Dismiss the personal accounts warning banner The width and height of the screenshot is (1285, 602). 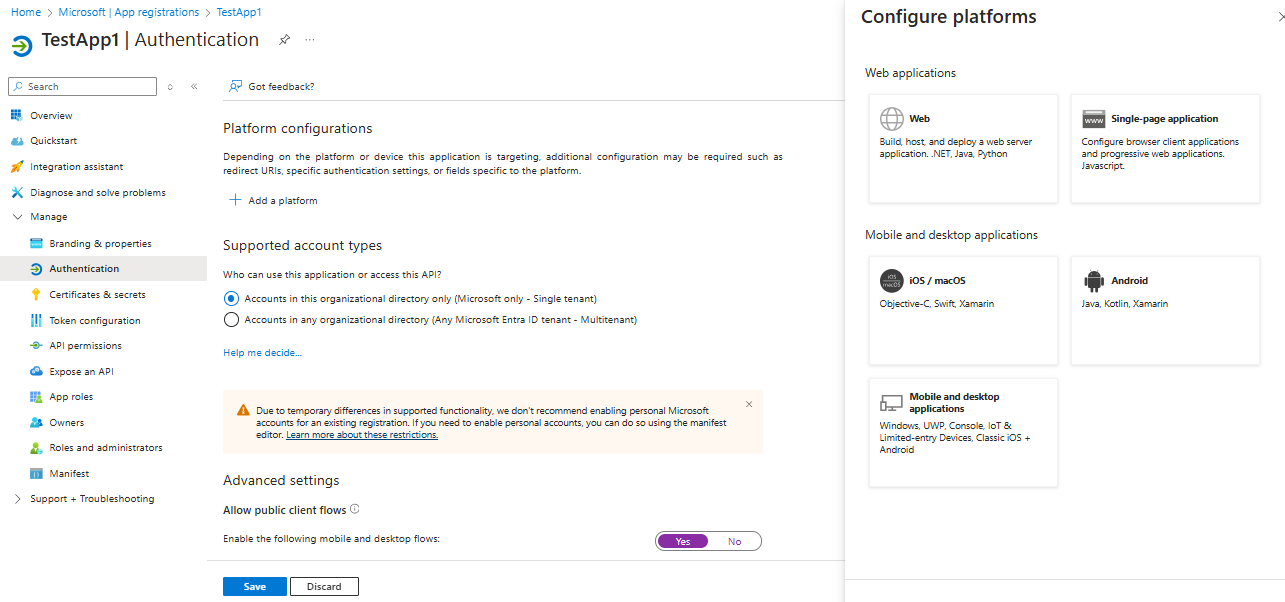pos(749,405)
